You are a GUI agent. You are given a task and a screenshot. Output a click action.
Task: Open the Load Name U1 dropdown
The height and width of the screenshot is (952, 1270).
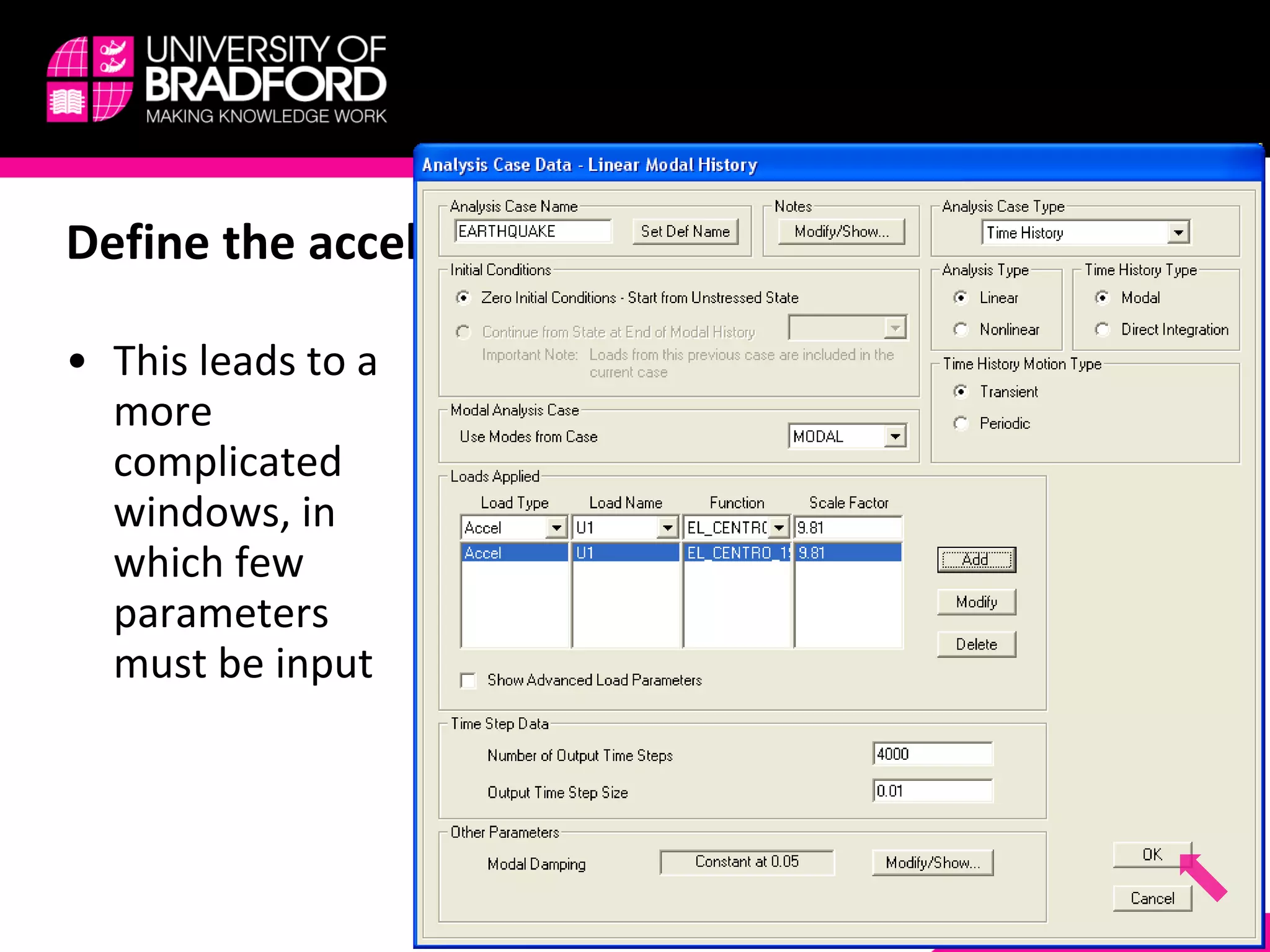pos(667,528)
